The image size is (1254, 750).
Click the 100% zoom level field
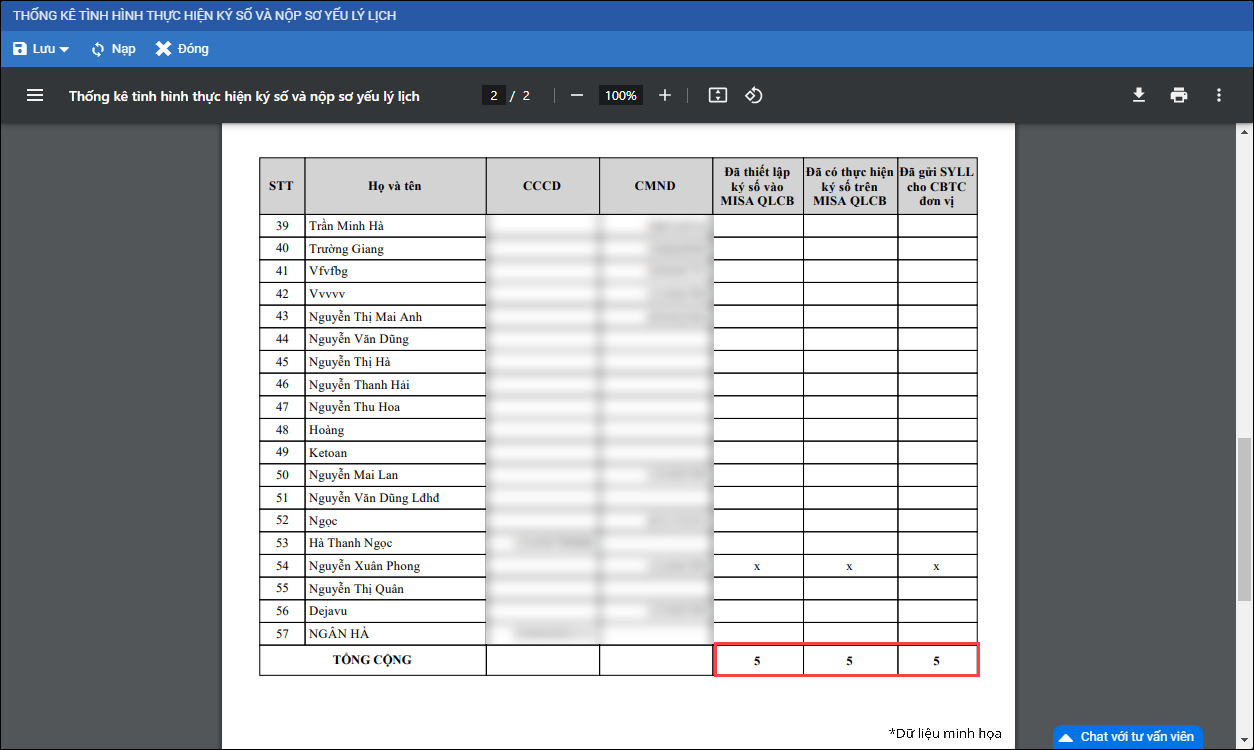tap(620, 96)
